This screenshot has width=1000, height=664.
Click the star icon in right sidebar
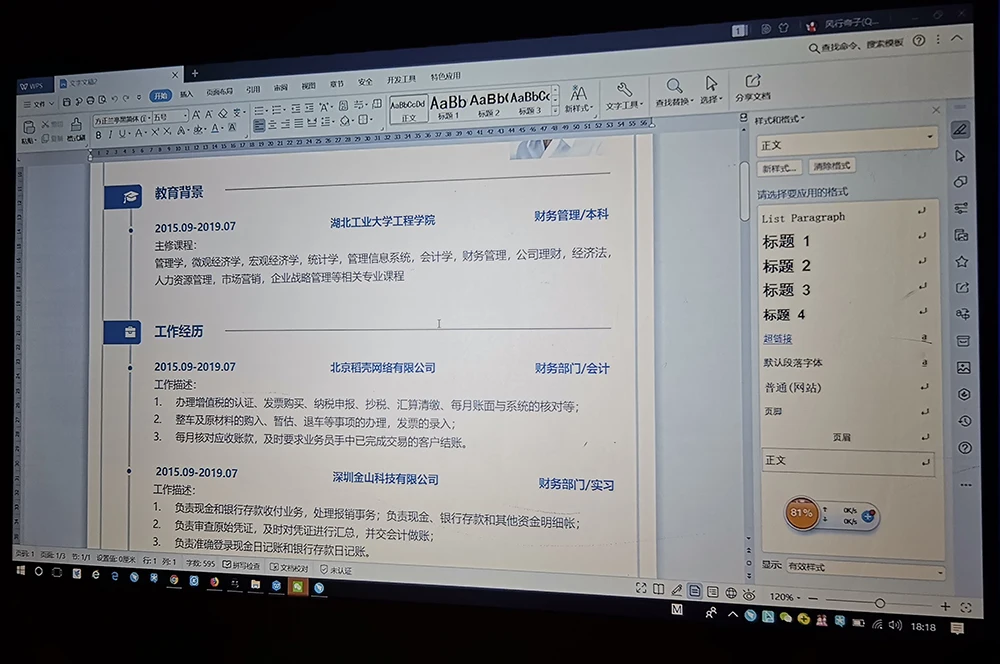click(x=962, y=262)
